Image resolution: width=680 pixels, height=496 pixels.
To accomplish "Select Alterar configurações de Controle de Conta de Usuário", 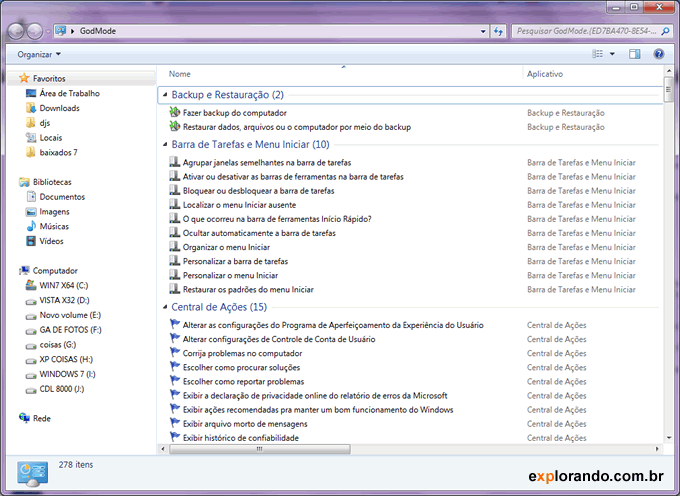I will 279,339.
